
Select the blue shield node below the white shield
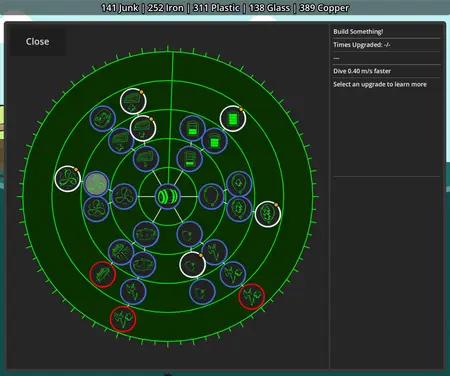202,292
